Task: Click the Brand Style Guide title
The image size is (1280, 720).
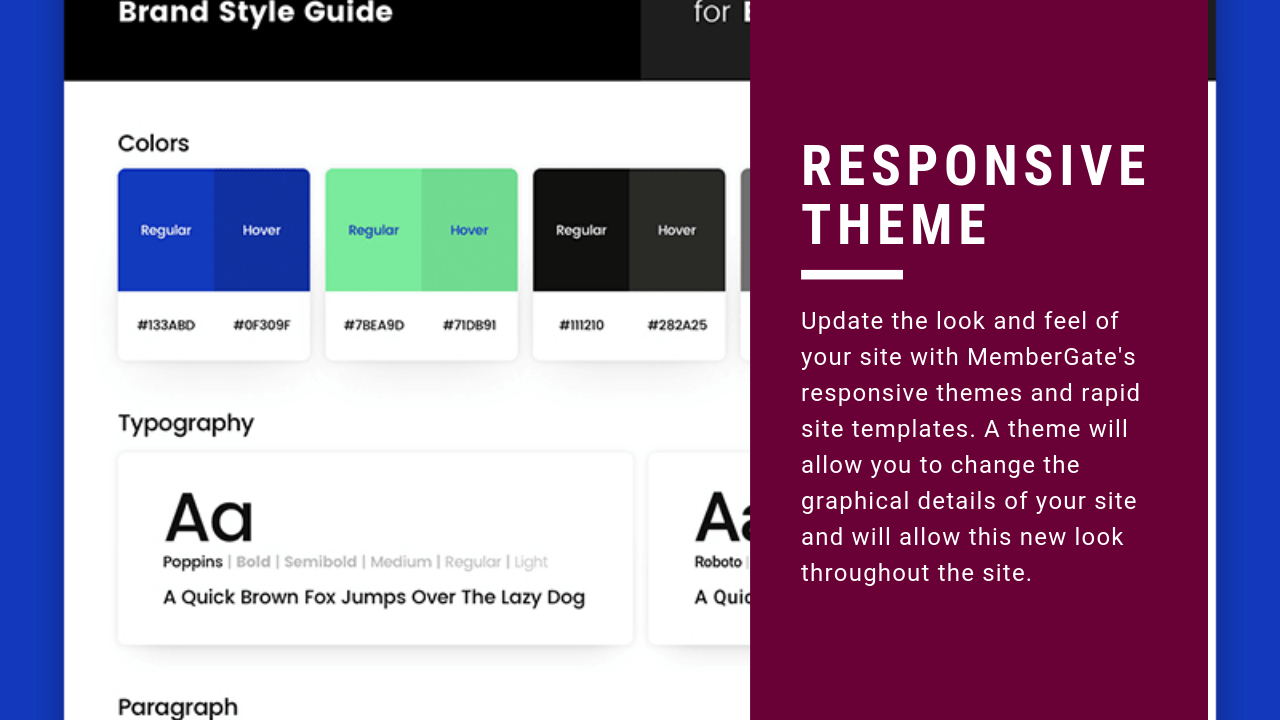Action: pyautogui.click(x=255, y=14)
